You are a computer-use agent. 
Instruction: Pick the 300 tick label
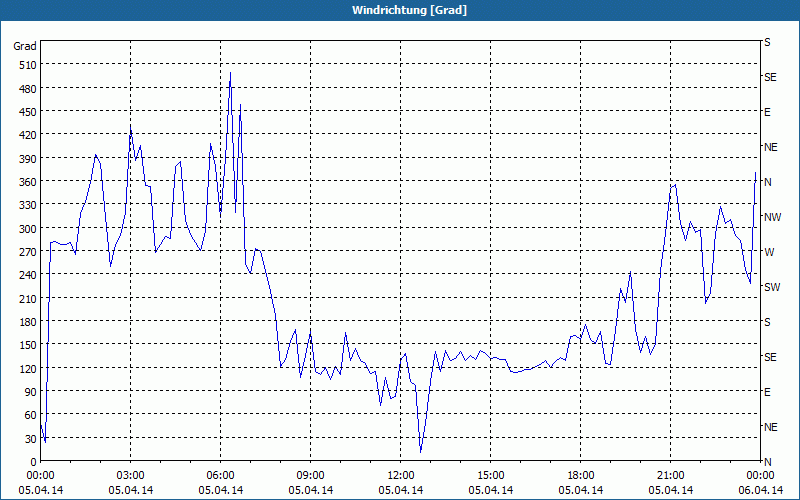(x=28, y=228)
